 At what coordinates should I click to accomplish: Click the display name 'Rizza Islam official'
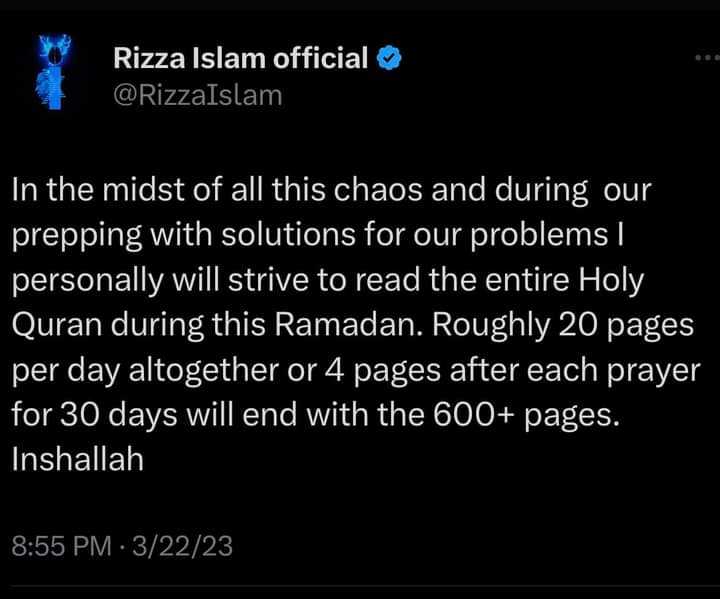(241, 59)
